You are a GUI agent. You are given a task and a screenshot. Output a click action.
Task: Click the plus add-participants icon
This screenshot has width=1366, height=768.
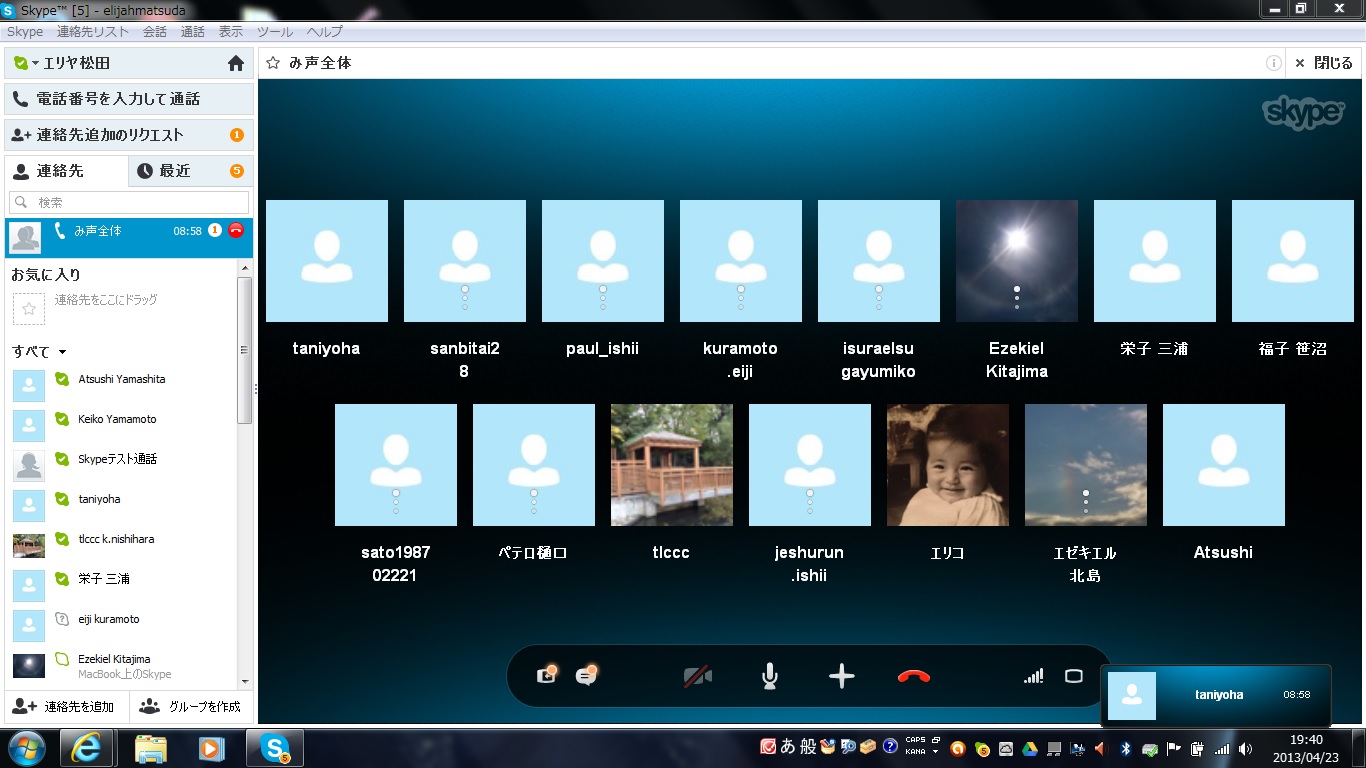tap(842, 677)
